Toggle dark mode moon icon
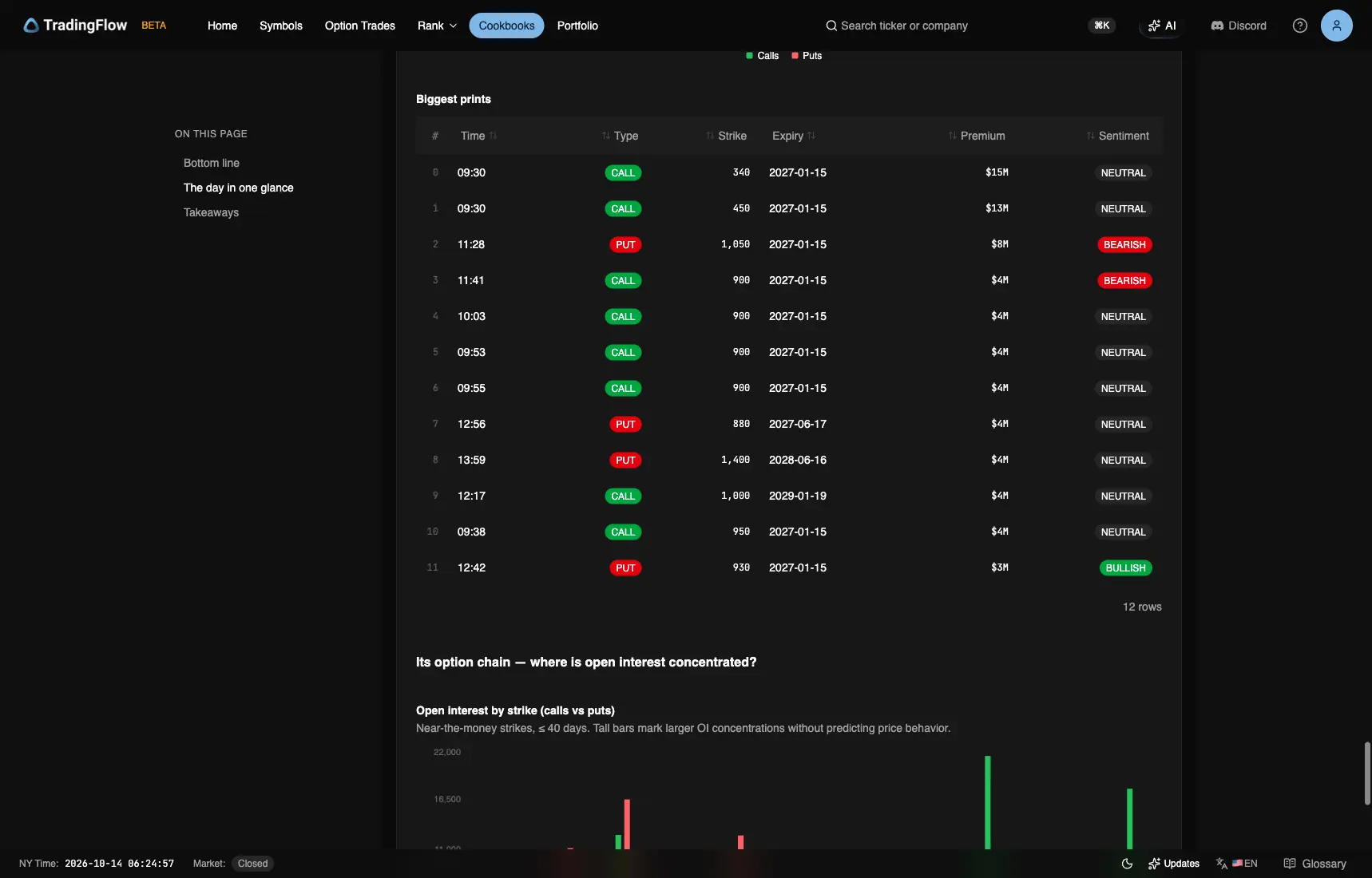The width and height of the screenshot is (1372, 878). point(1127,864)
